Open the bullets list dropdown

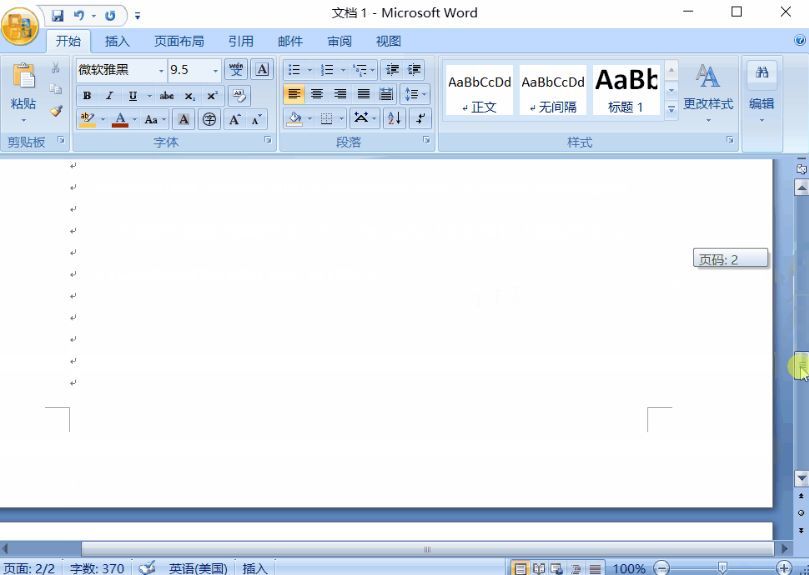tap(310, 70)
